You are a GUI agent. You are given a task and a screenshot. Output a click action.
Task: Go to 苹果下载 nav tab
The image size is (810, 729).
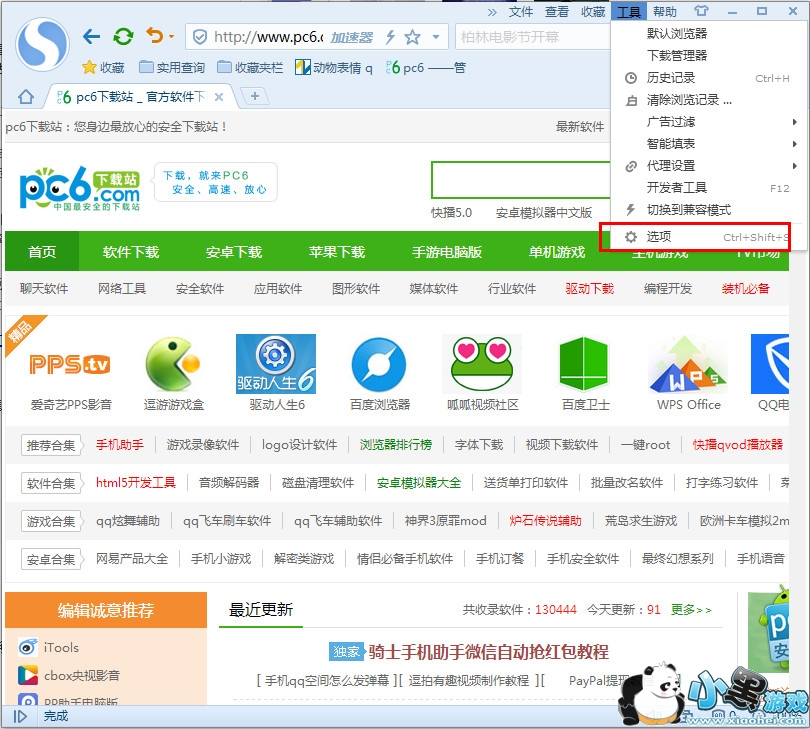pyautogui.click(x=337, y=252)
